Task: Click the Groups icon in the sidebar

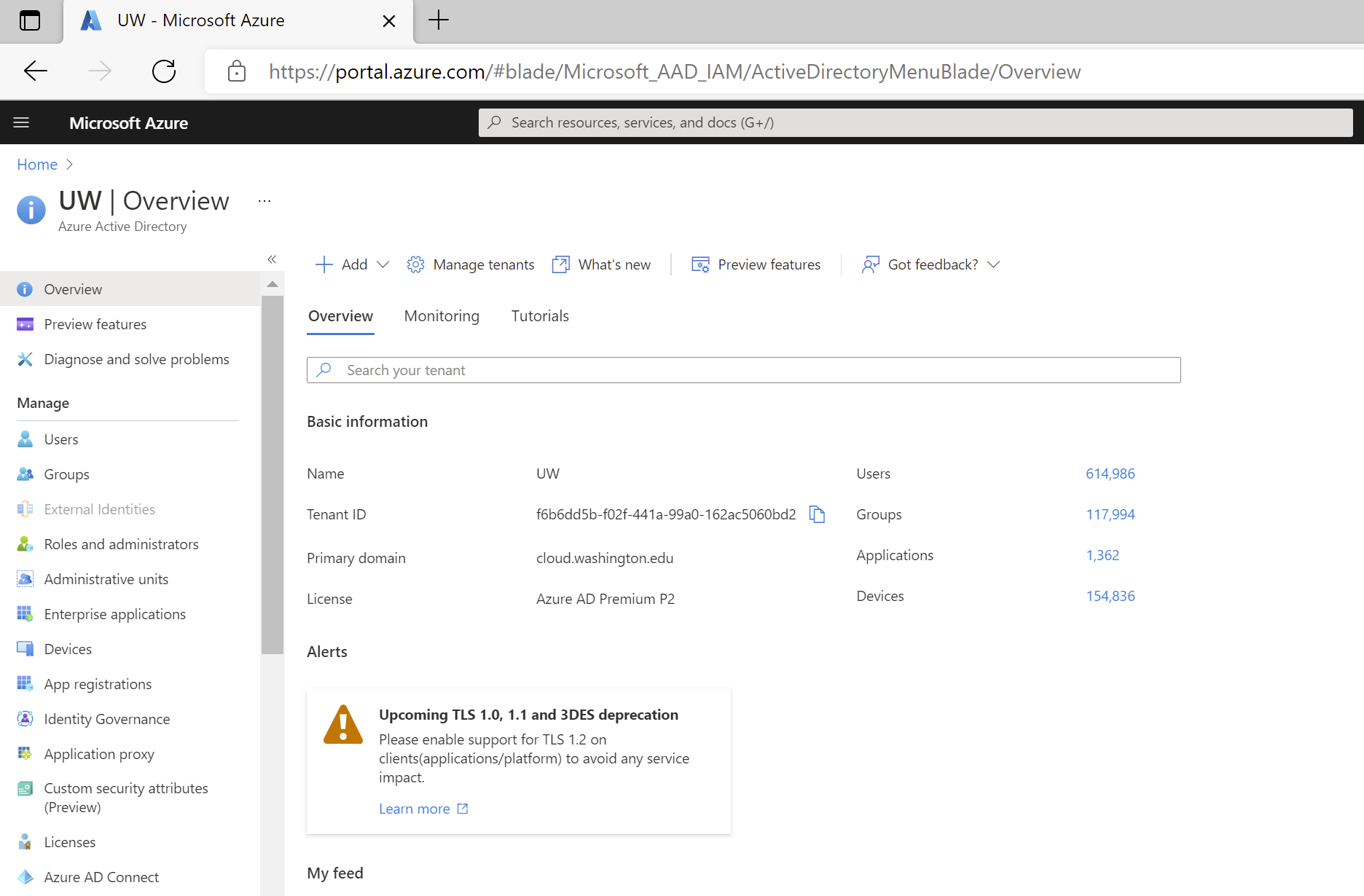Action: (x=25, y=474)
